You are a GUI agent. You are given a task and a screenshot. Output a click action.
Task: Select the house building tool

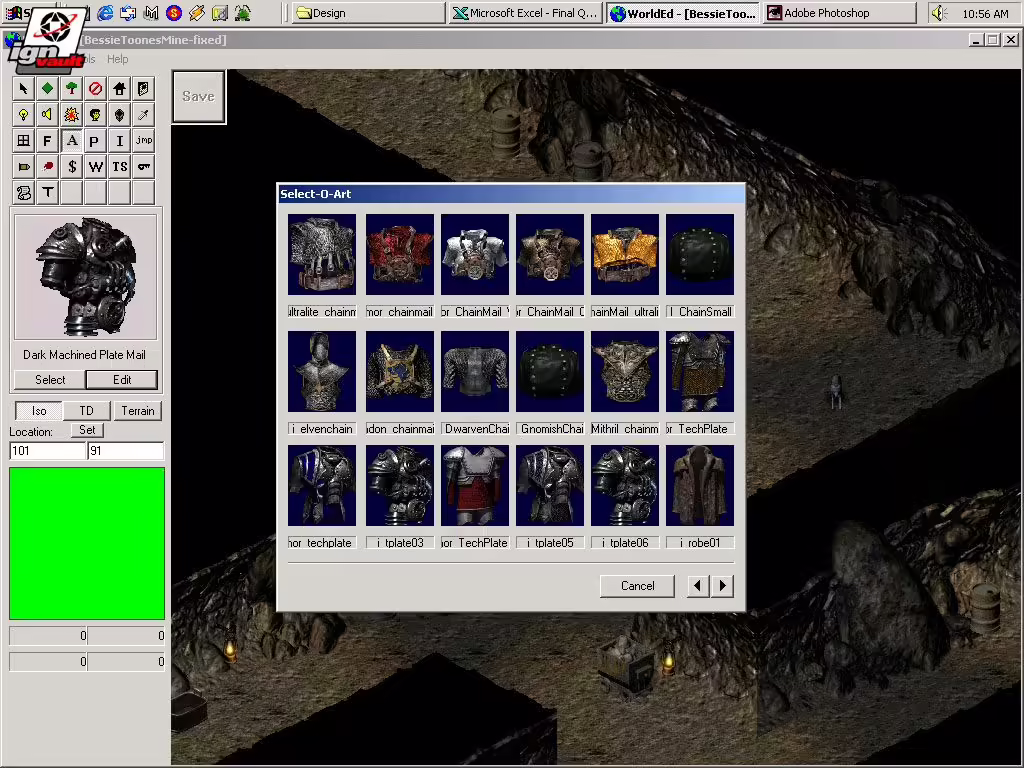click(x=120, y=88)
